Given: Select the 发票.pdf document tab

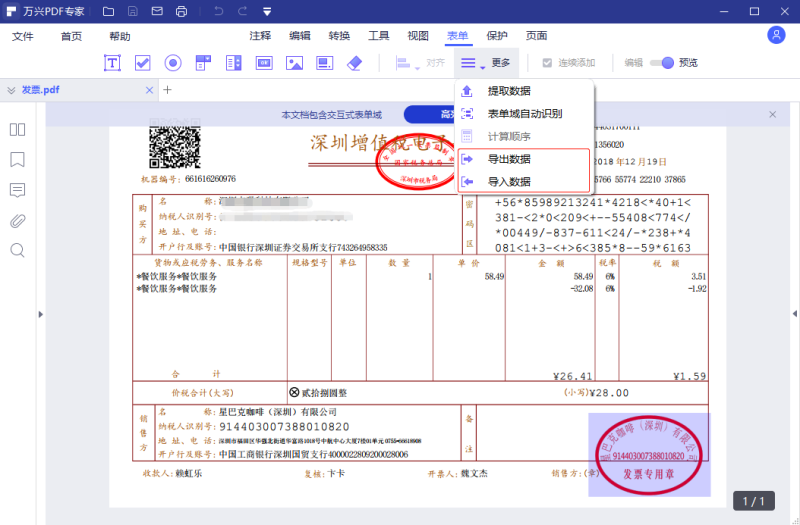Looking at the screenshot, I should (80, 90).
